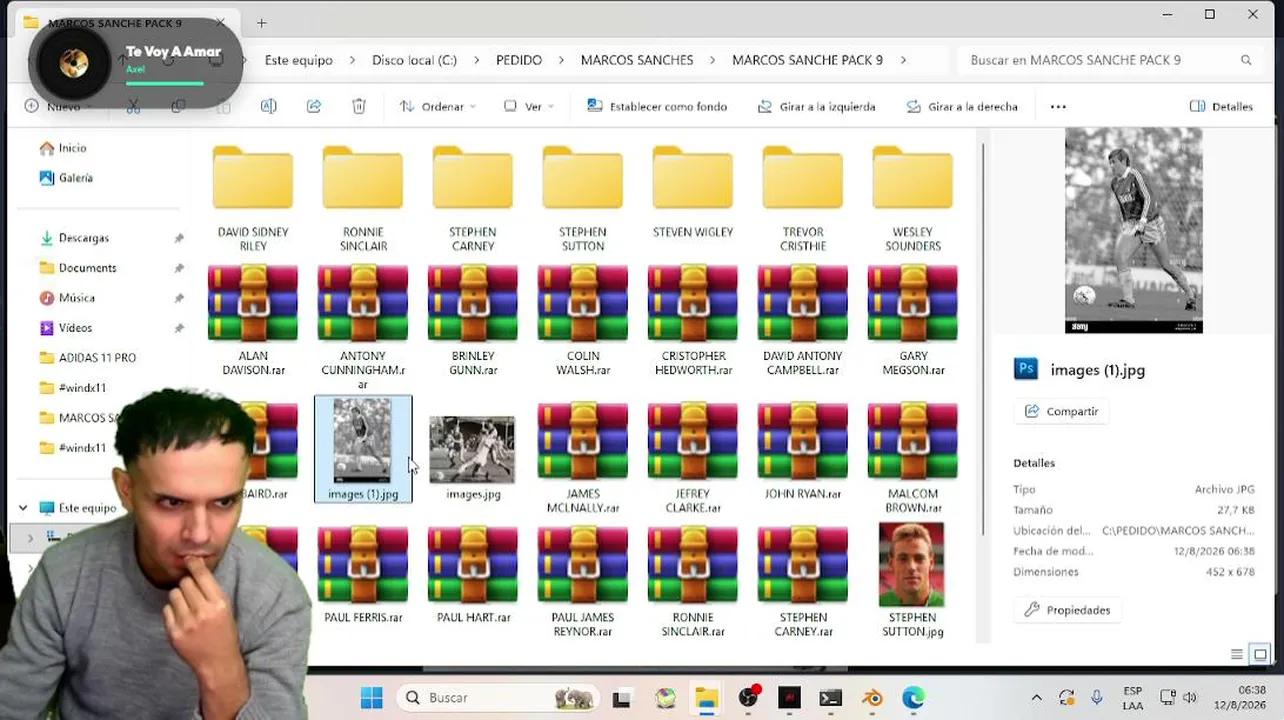
Task: Rotate image left with Girar a la izquierda
Action: click(x=816, y=106)
